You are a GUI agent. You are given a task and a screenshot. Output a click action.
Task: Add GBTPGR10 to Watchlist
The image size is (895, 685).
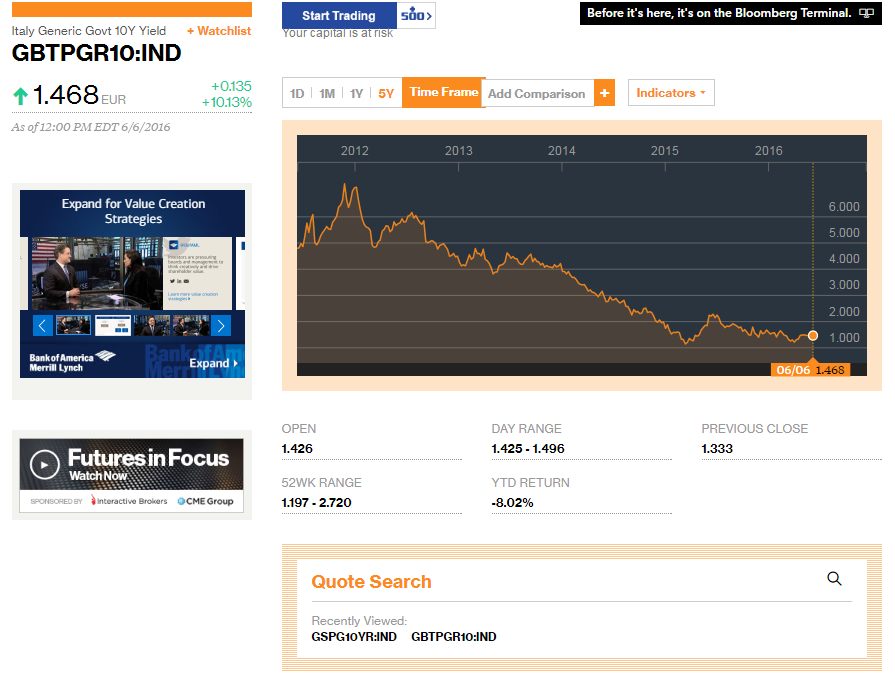(219, 31)
